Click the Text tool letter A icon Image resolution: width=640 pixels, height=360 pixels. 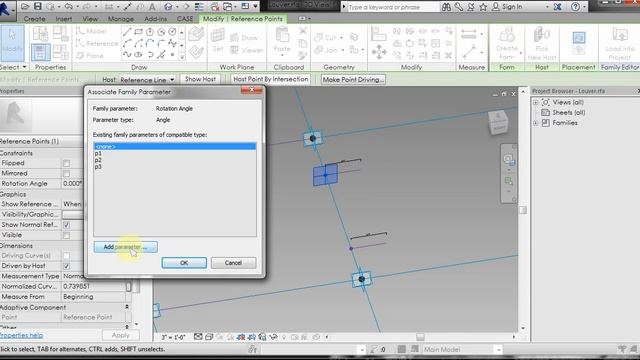tap(152, 7)
